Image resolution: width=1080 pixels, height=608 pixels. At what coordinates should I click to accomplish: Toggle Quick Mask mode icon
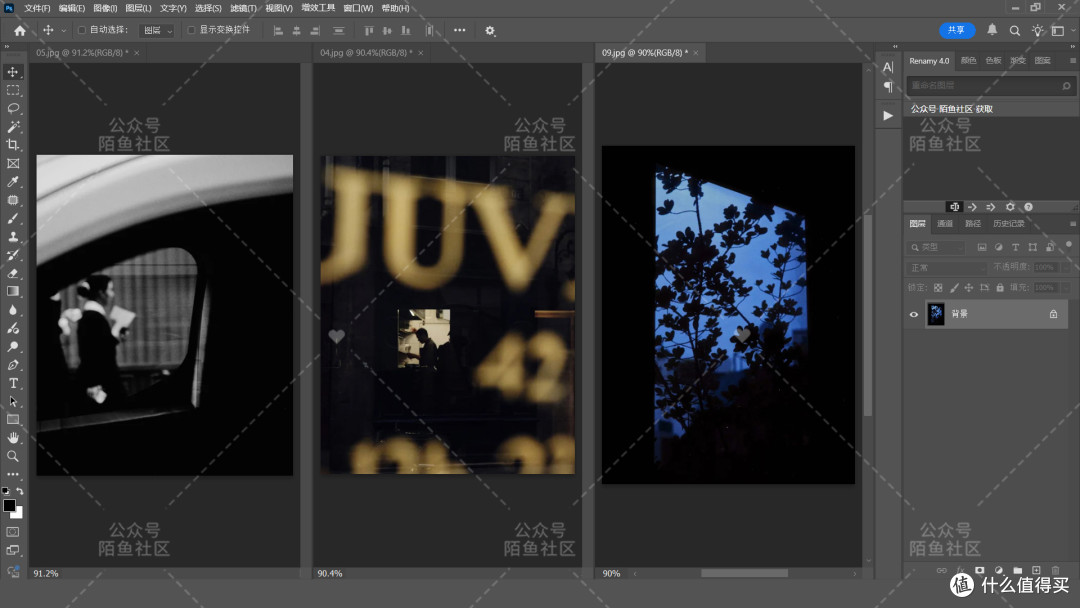[13, 532]
